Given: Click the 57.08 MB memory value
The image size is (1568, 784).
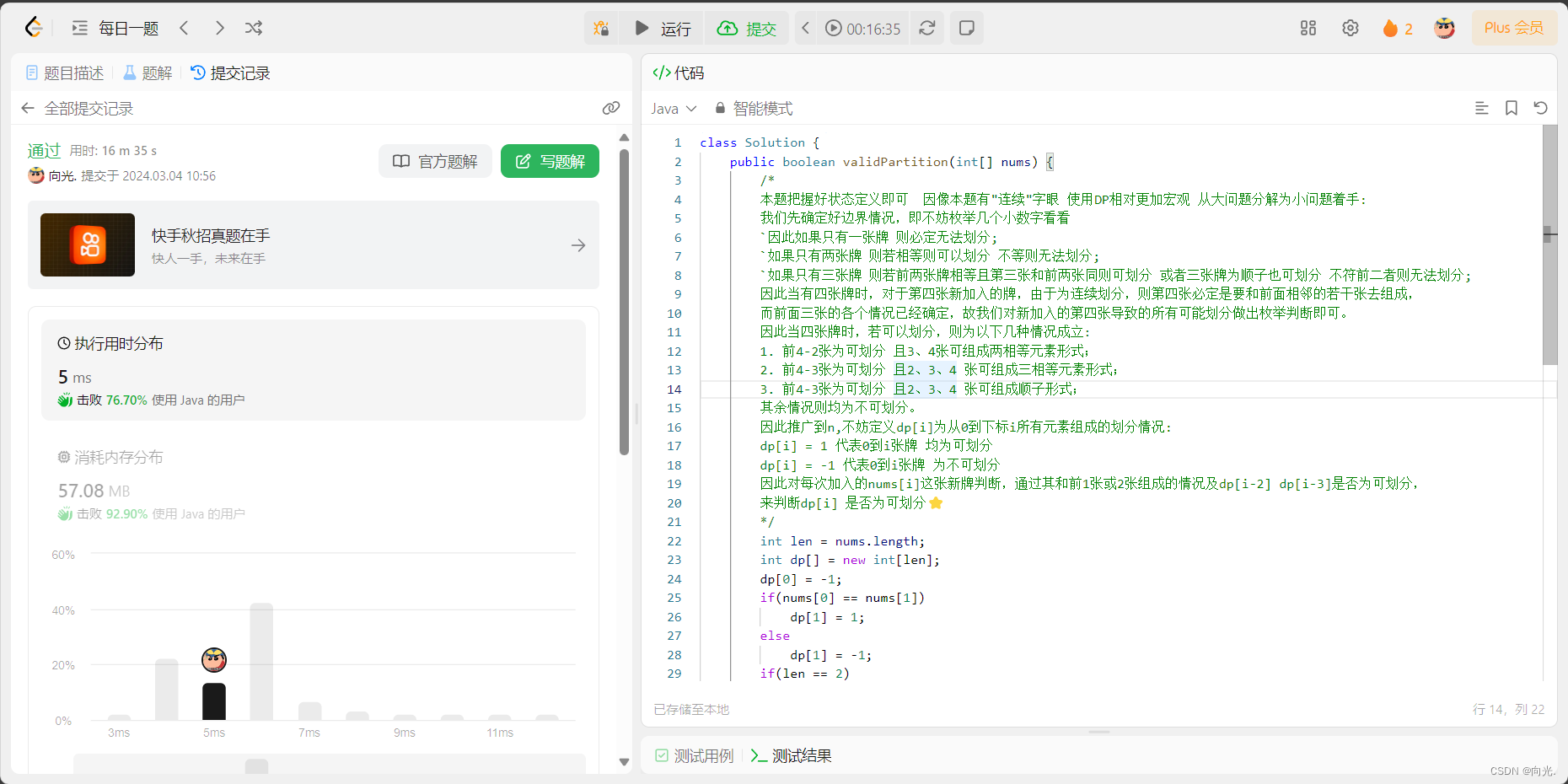Looking at the screenshot, I should [x=94, y=491].
